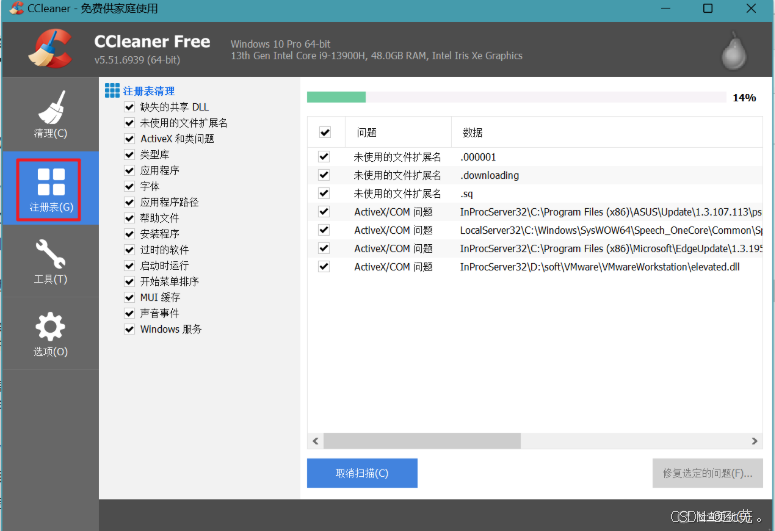775x531 pixels.
Task: Uncheck the Speech_OneCore LocalServer32 row
Action: point(324,230)
